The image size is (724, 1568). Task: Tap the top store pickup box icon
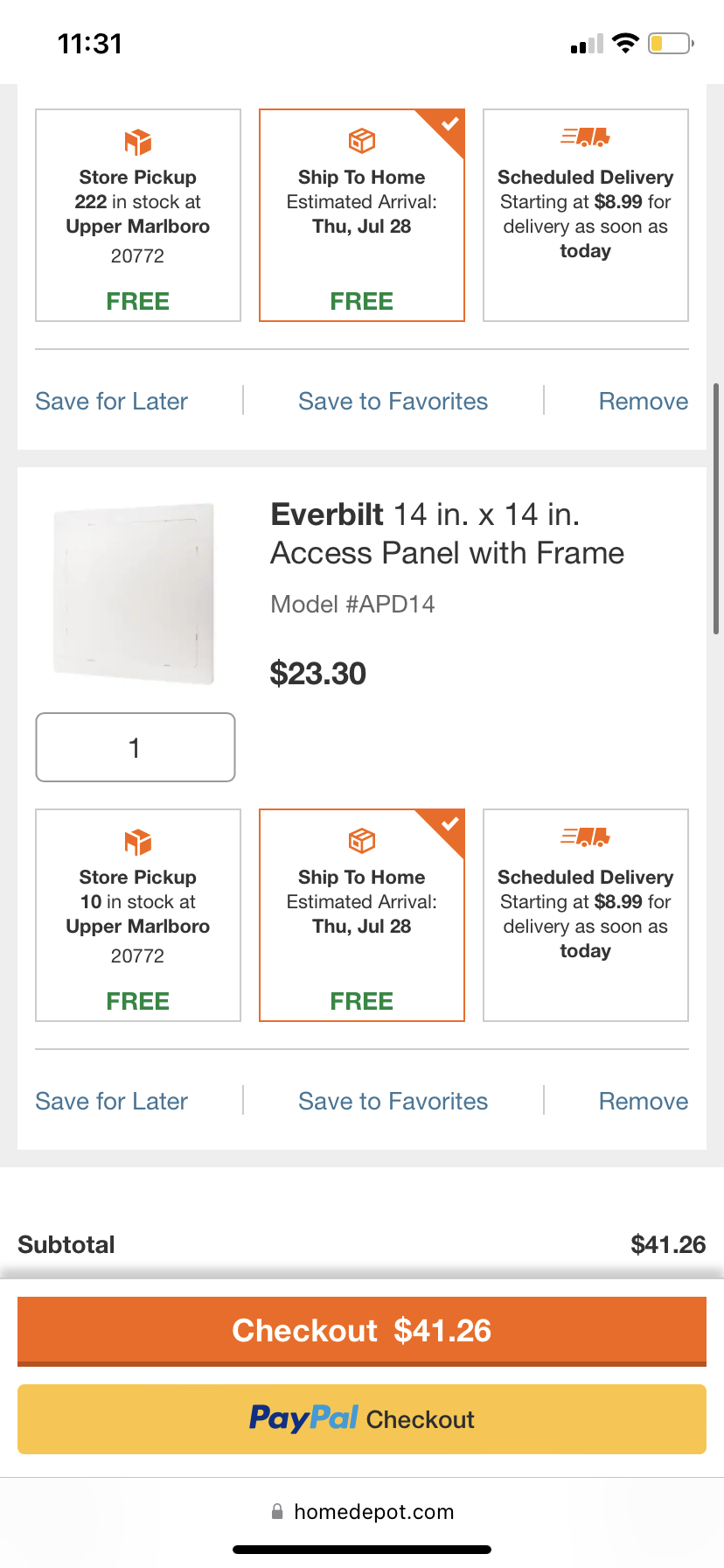tap(138, 142)
